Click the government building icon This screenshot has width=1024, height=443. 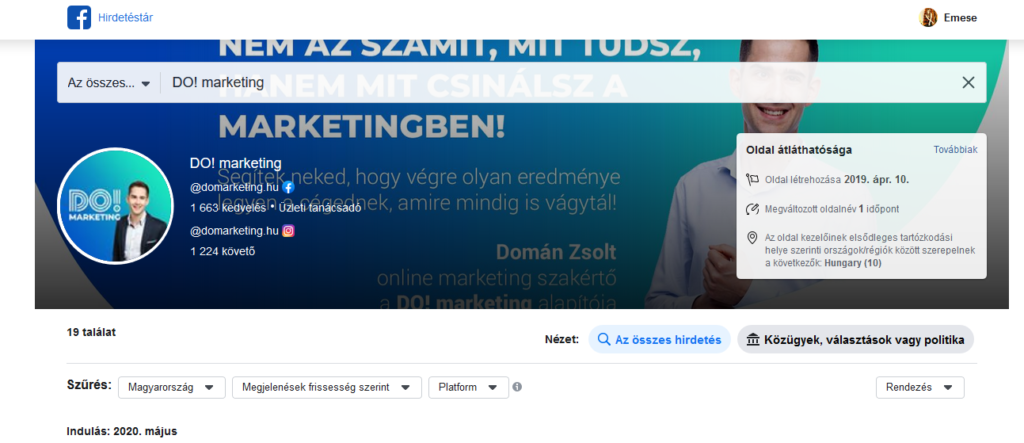753,340
